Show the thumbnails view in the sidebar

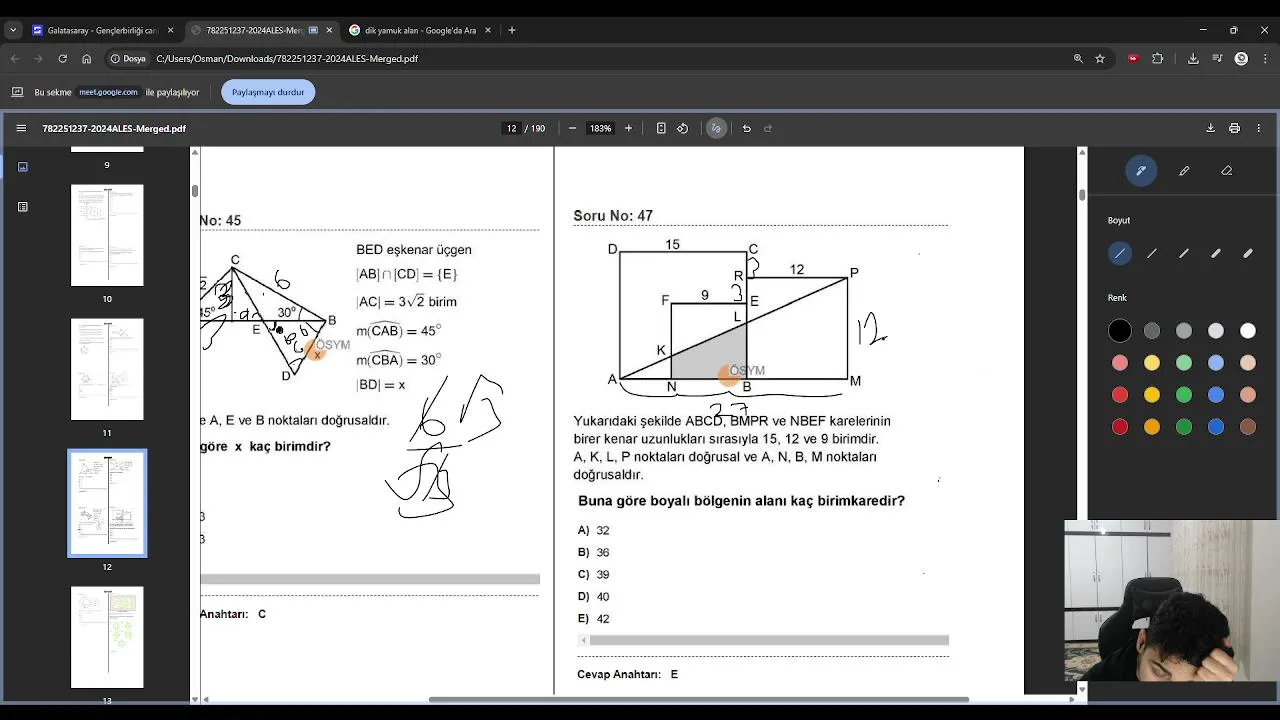pyautogui.click(x=23, y=167)
